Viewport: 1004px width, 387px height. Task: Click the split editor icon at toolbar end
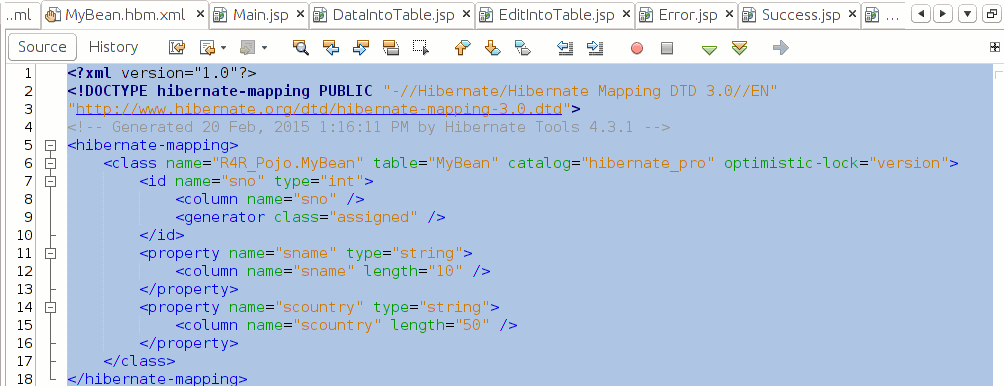click(x=994, y=47)
